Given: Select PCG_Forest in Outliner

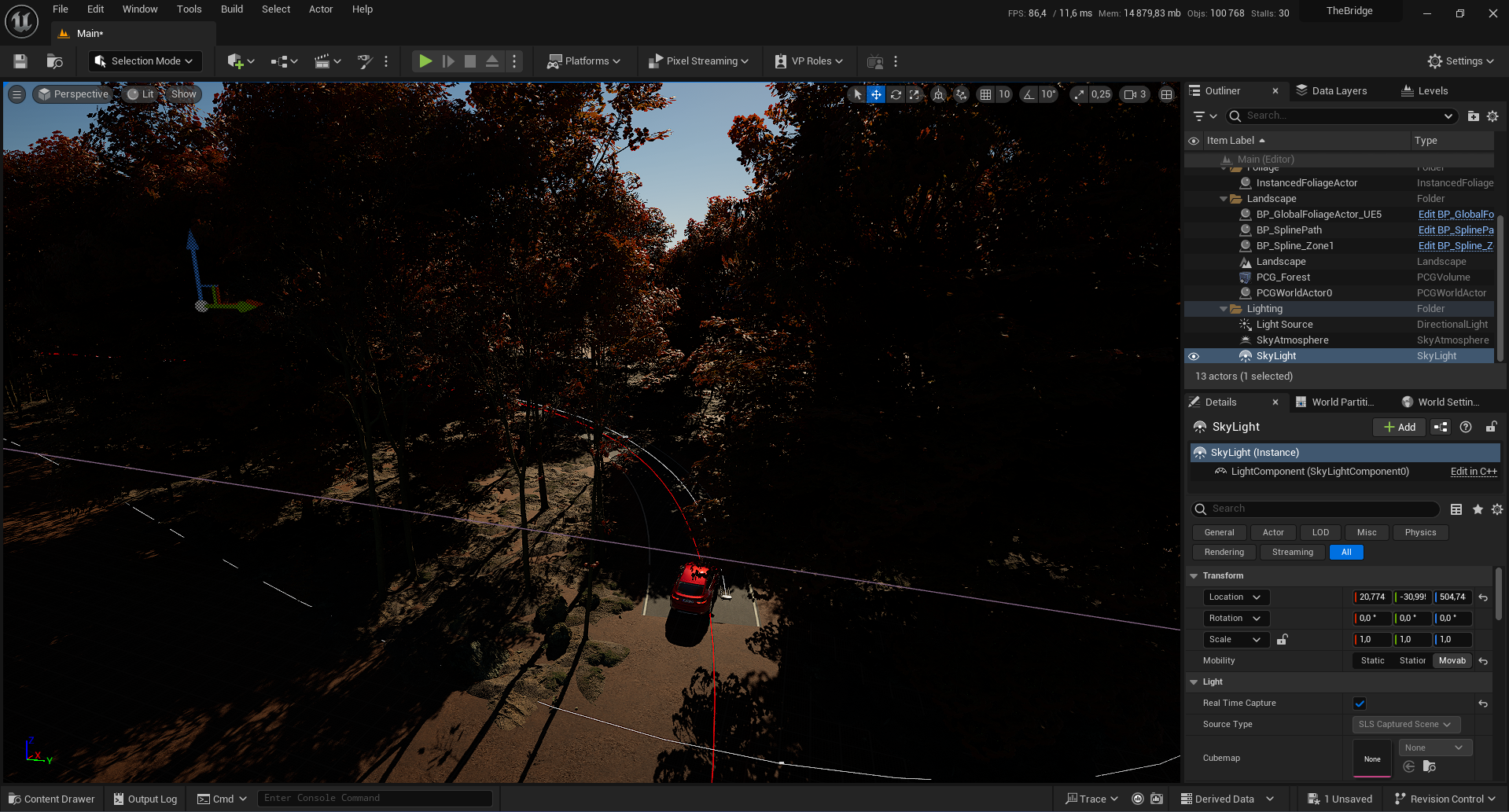Looking at the screenshot, I should (1283, 277).
